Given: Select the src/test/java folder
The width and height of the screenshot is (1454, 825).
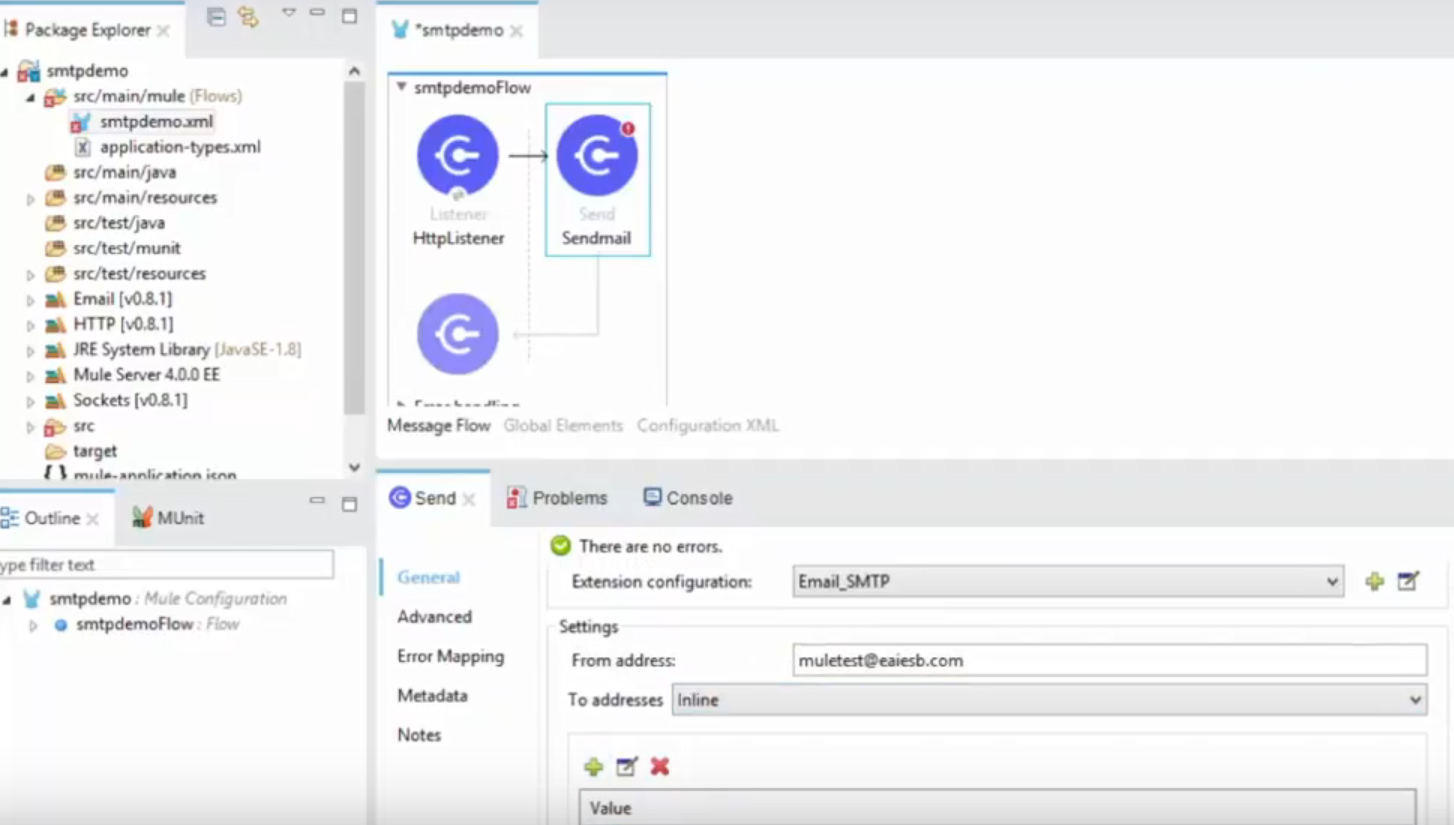Looking at the screenshot, I should tap(119, 223).
